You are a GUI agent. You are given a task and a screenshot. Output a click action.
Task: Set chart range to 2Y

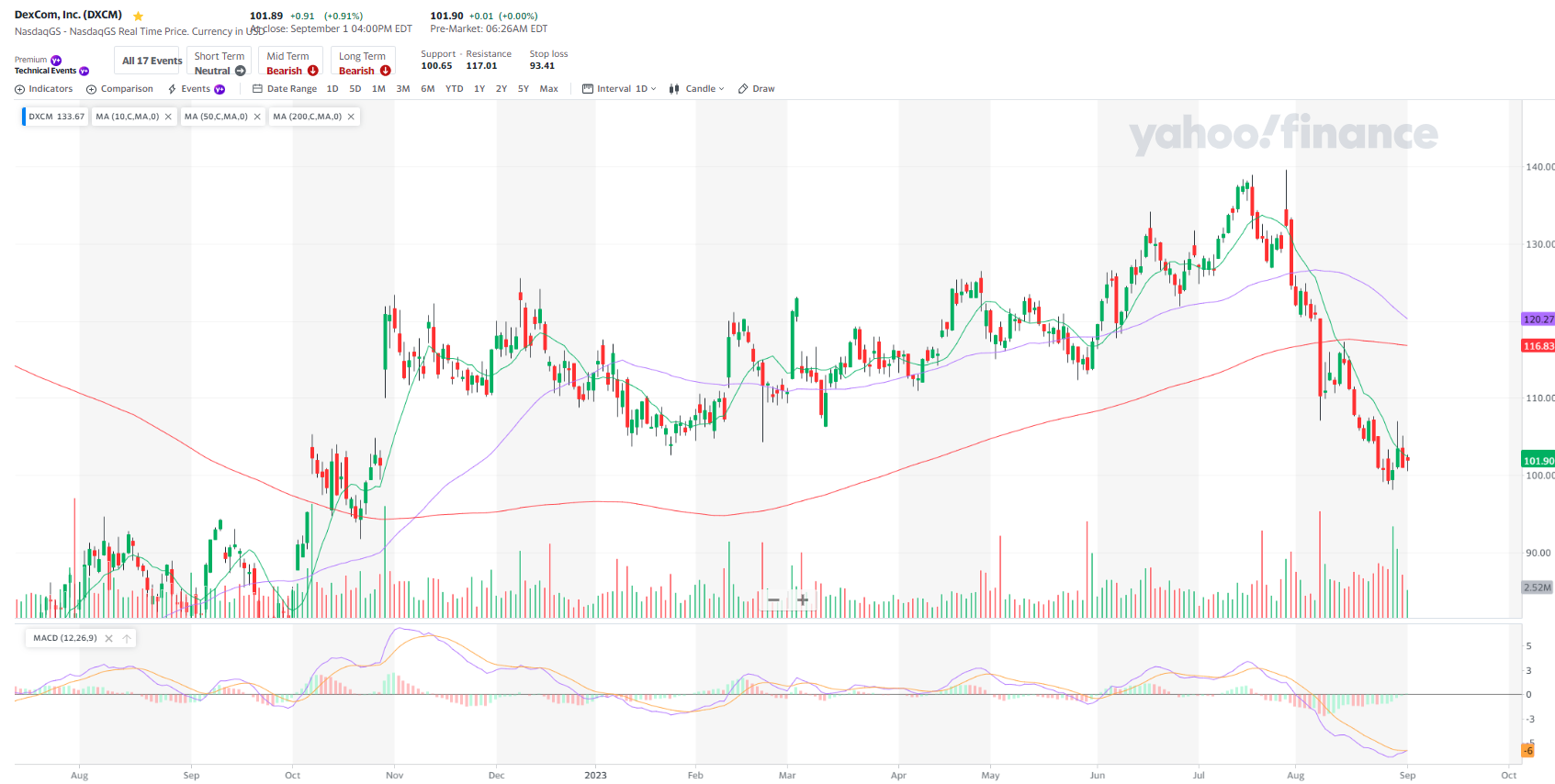(501, 89)
